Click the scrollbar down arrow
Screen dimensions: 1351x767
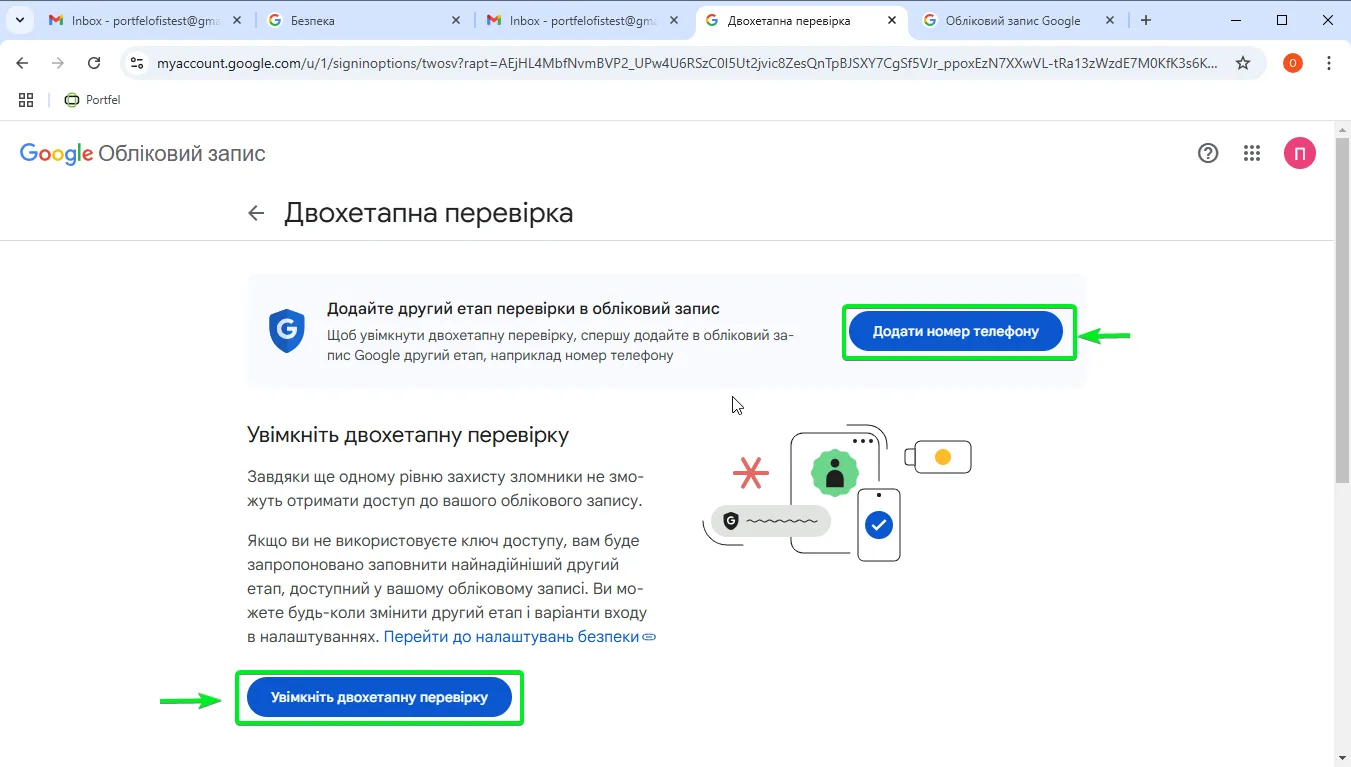[x=1343, y=757]
